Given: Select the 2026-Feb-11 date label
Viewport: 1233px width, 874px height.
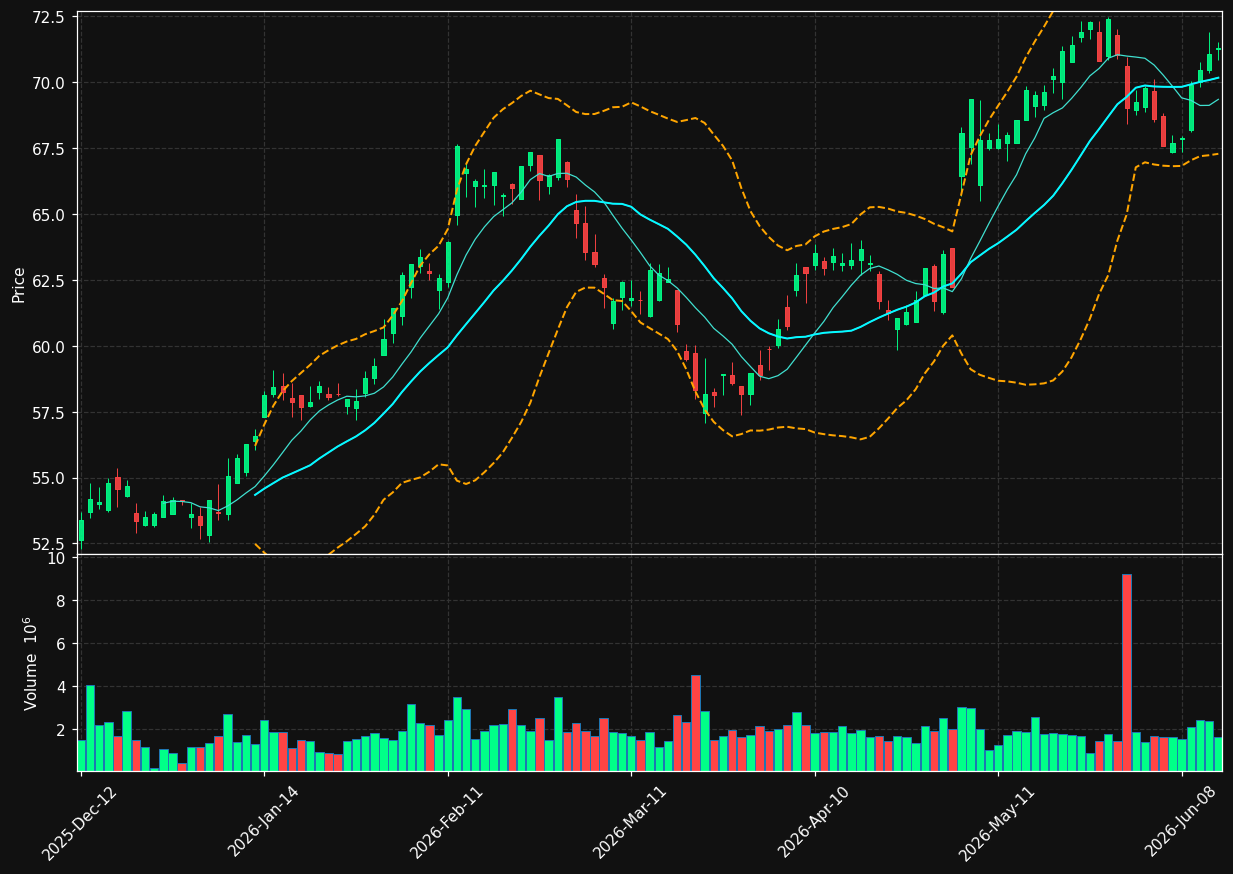Looking at the screenshot, I should pos(449,821).
